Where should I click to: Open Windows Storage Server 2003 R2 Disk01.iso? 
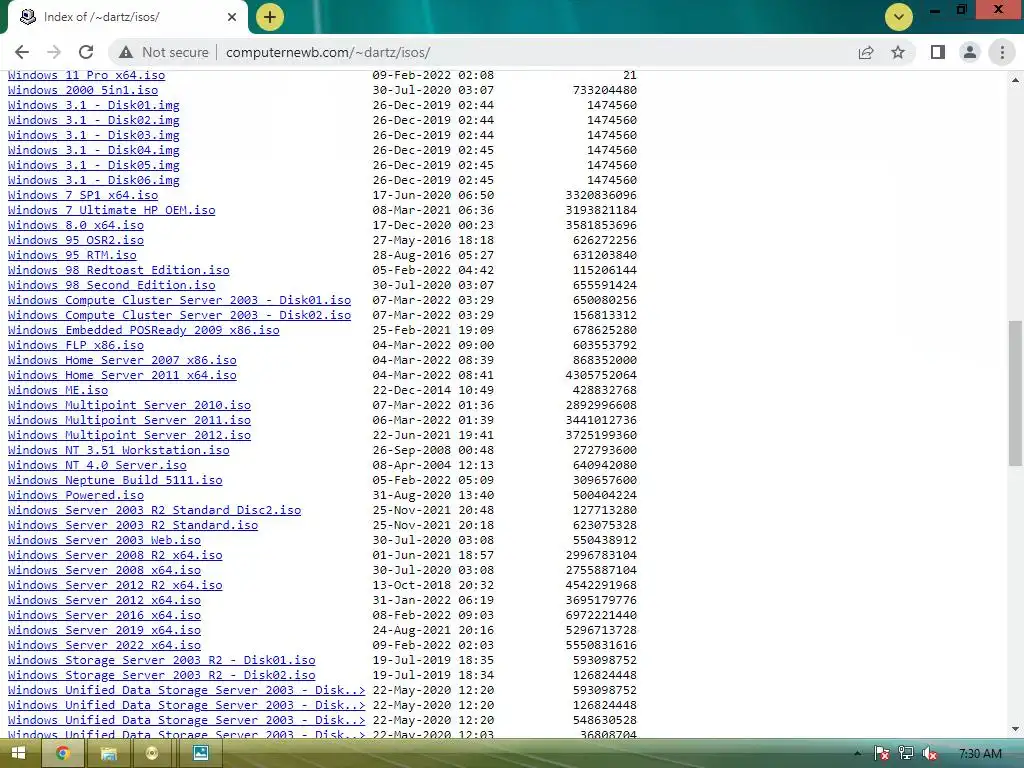(161, 661)
